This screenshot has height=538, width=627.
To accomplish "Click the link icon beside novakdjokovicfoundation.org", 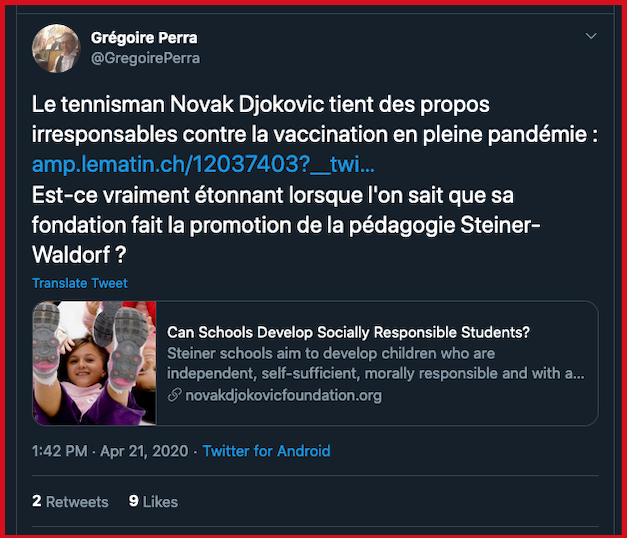I will 175,395.
